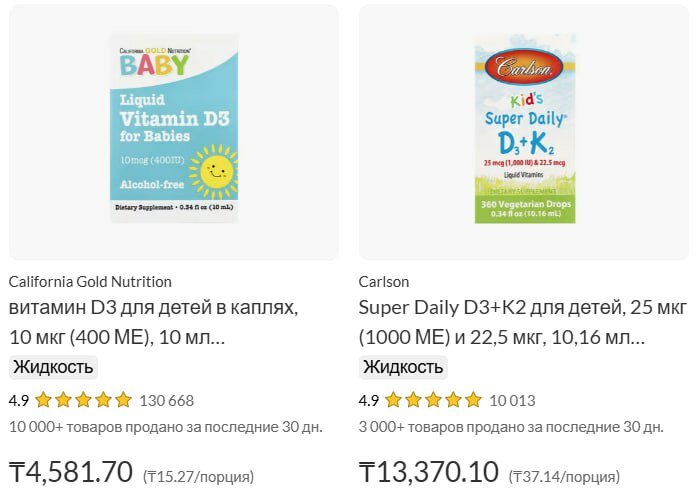Open the Liquid Vitamin D3 for Babies product image

173,129
